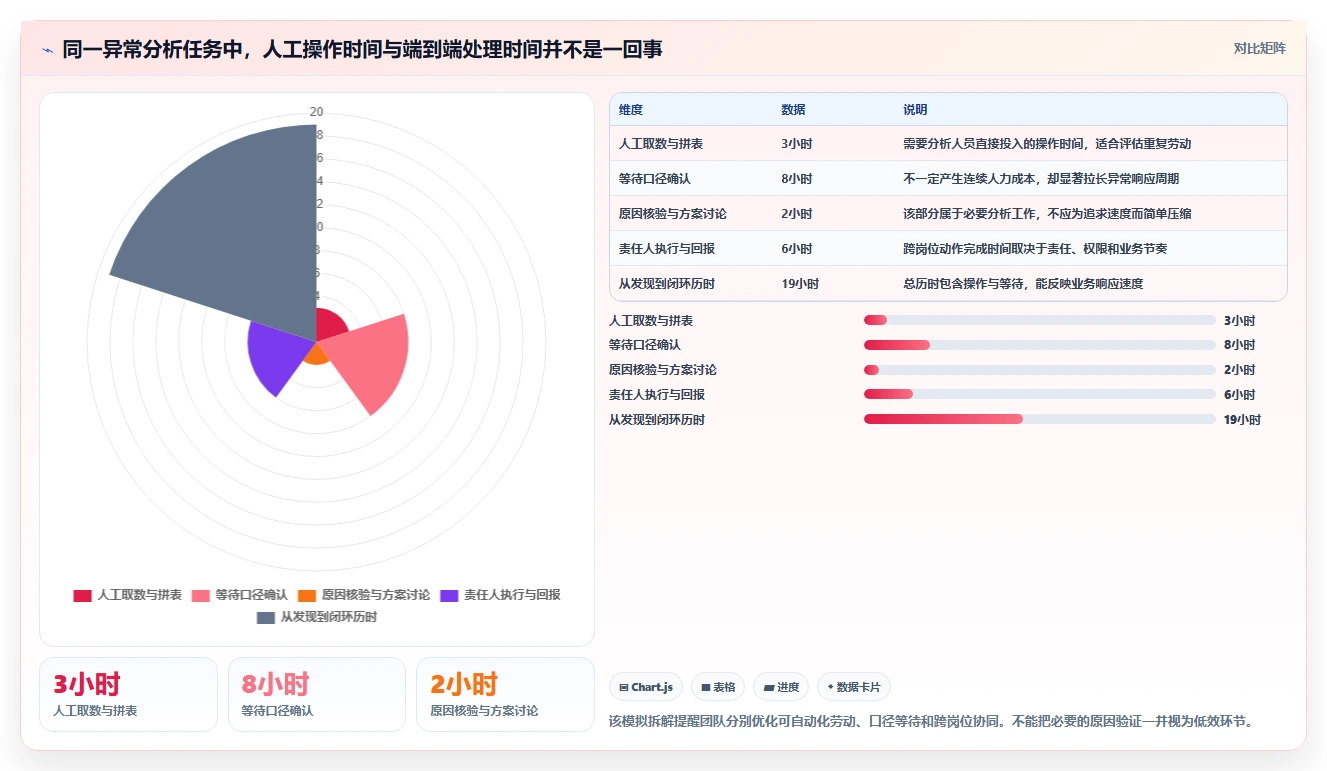Click the 等待口径确认 progress bar

[1040, 345]
